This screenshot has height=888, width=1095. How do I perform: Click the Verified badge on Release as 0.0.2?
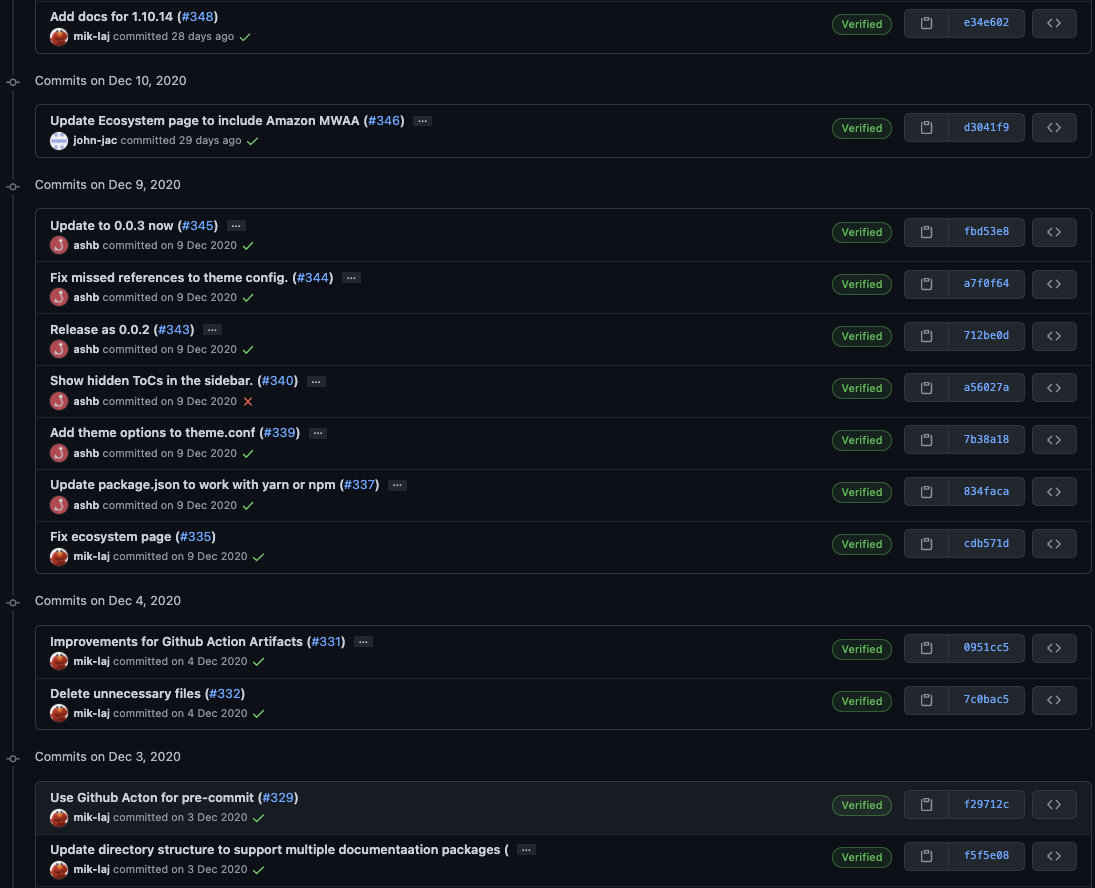[861, 336]
